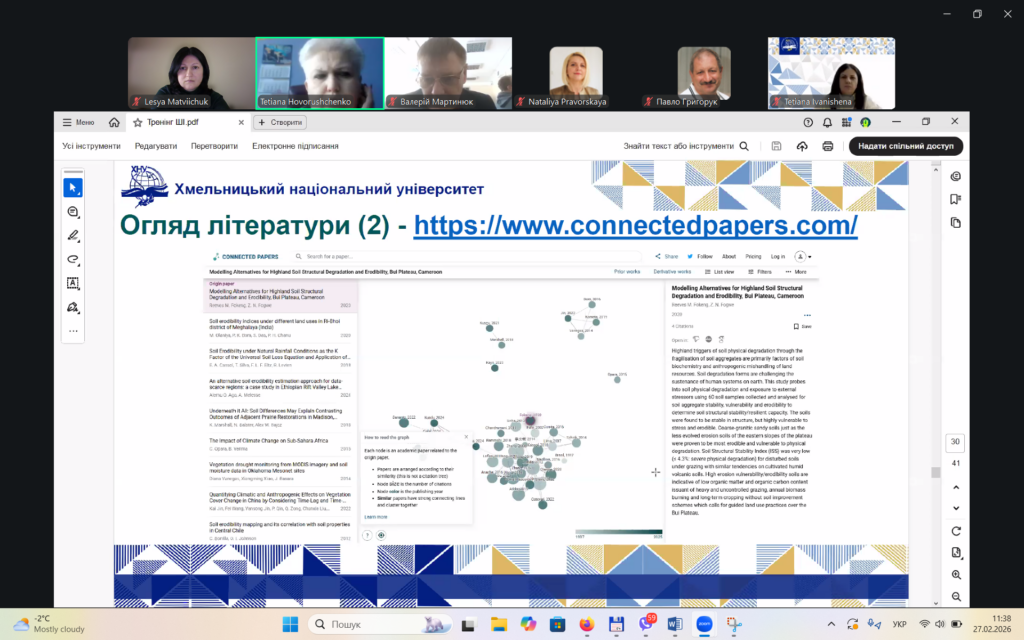
Task: Choose the add comment tool
Action: point(73,212)
